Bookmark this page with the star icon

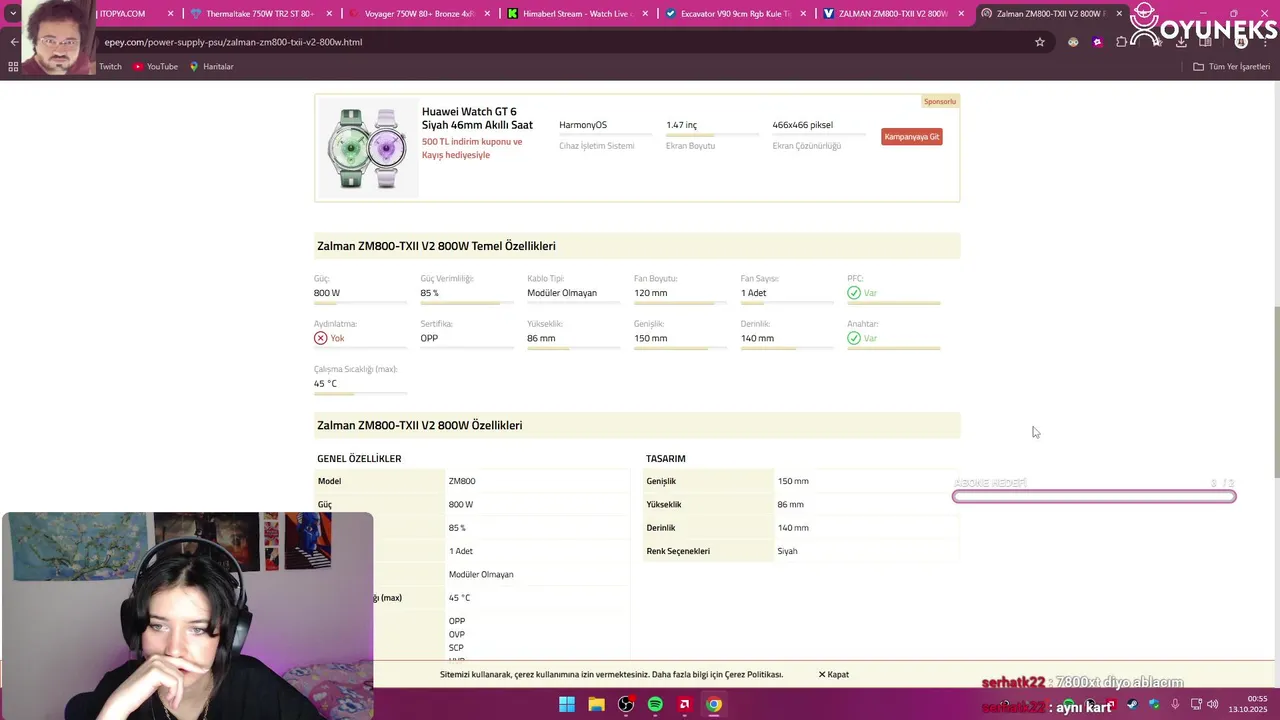(x=1040, y=42)
